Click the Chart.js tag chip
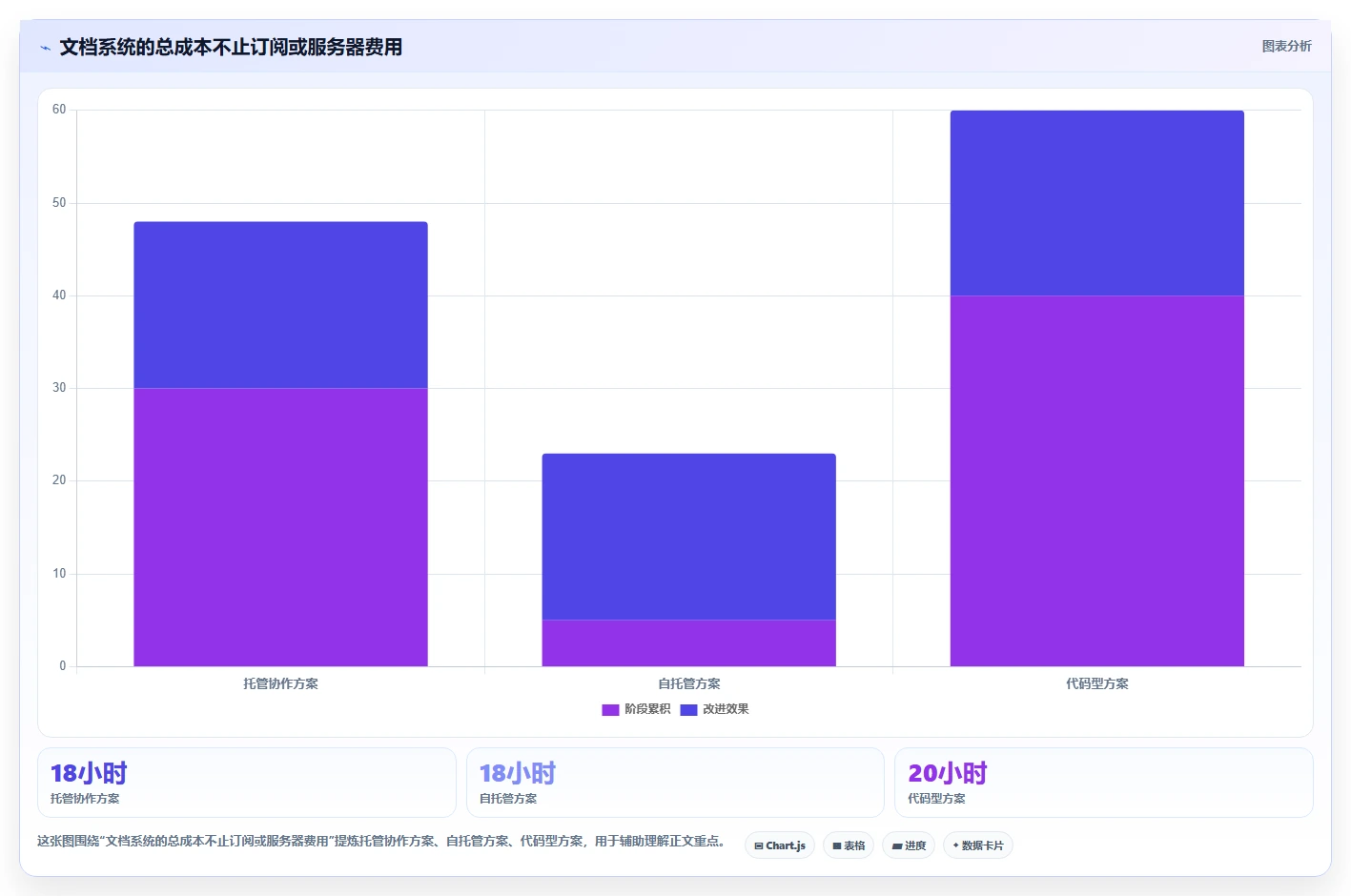This screenshot has width=1351, height=896. [779, 845]
